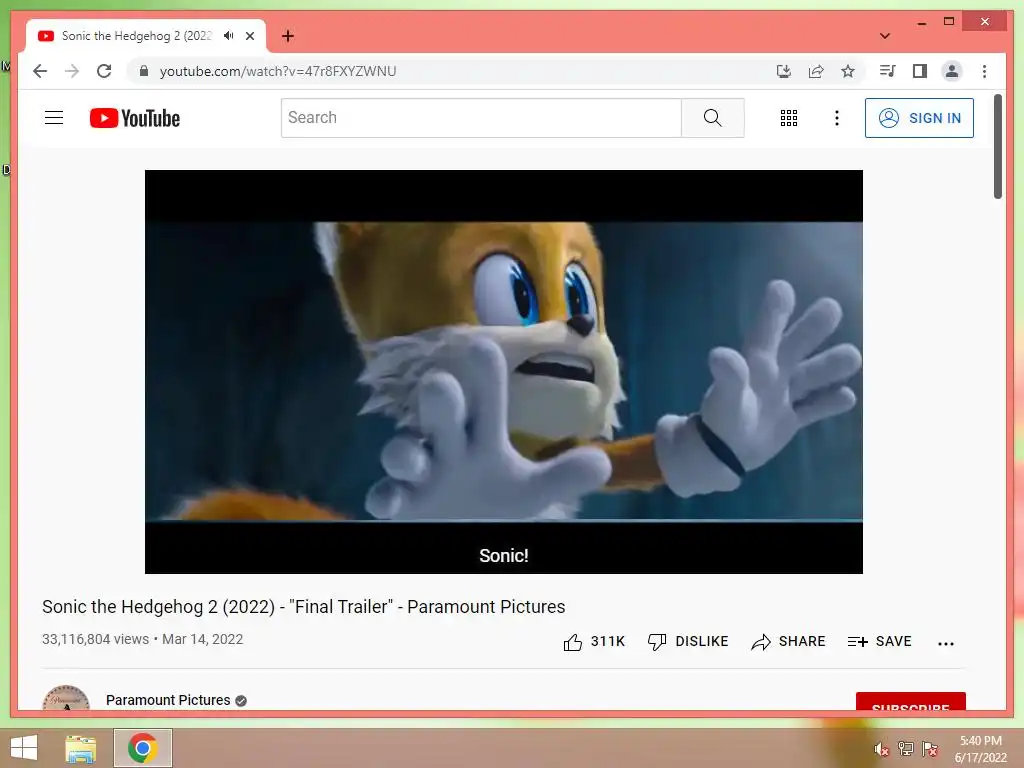Click the network tray icon
The height and width of the screenshot is (768, 1024).
pos(906,748)
